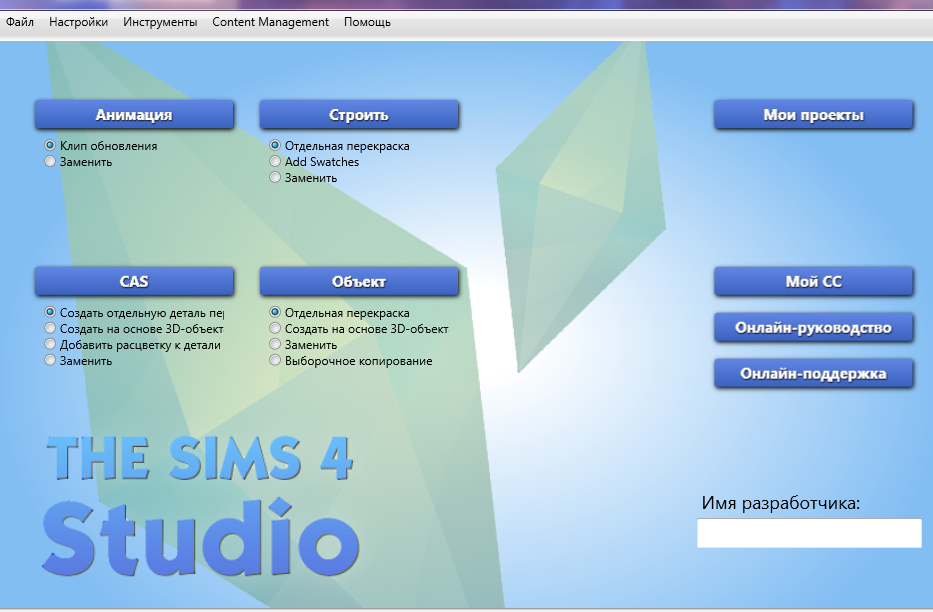Click the Имя разработчика input field

pyautogui.click(x=809, y=533)
